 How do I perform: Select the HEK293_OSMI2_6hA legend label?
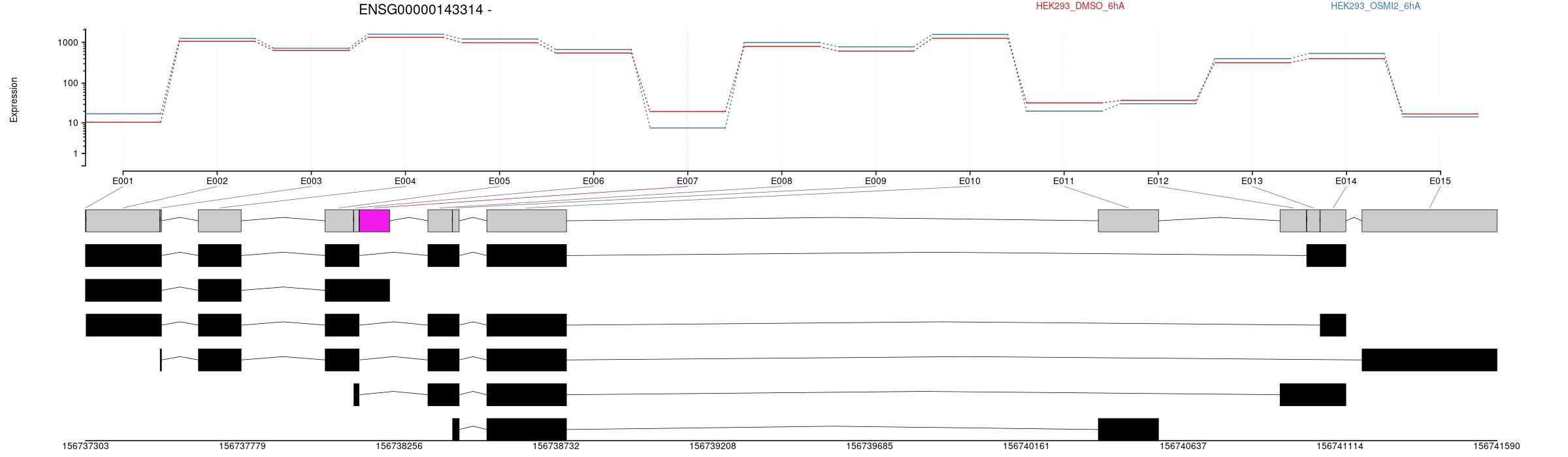click(x=1375, y=7)
